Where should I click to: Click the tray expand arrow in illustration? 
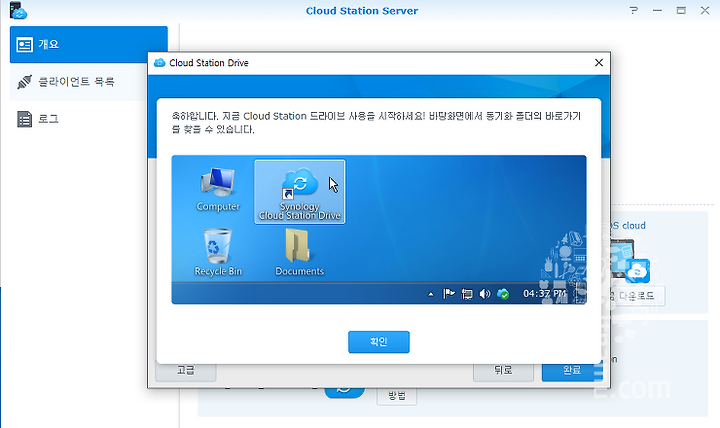tap(431, 294)
